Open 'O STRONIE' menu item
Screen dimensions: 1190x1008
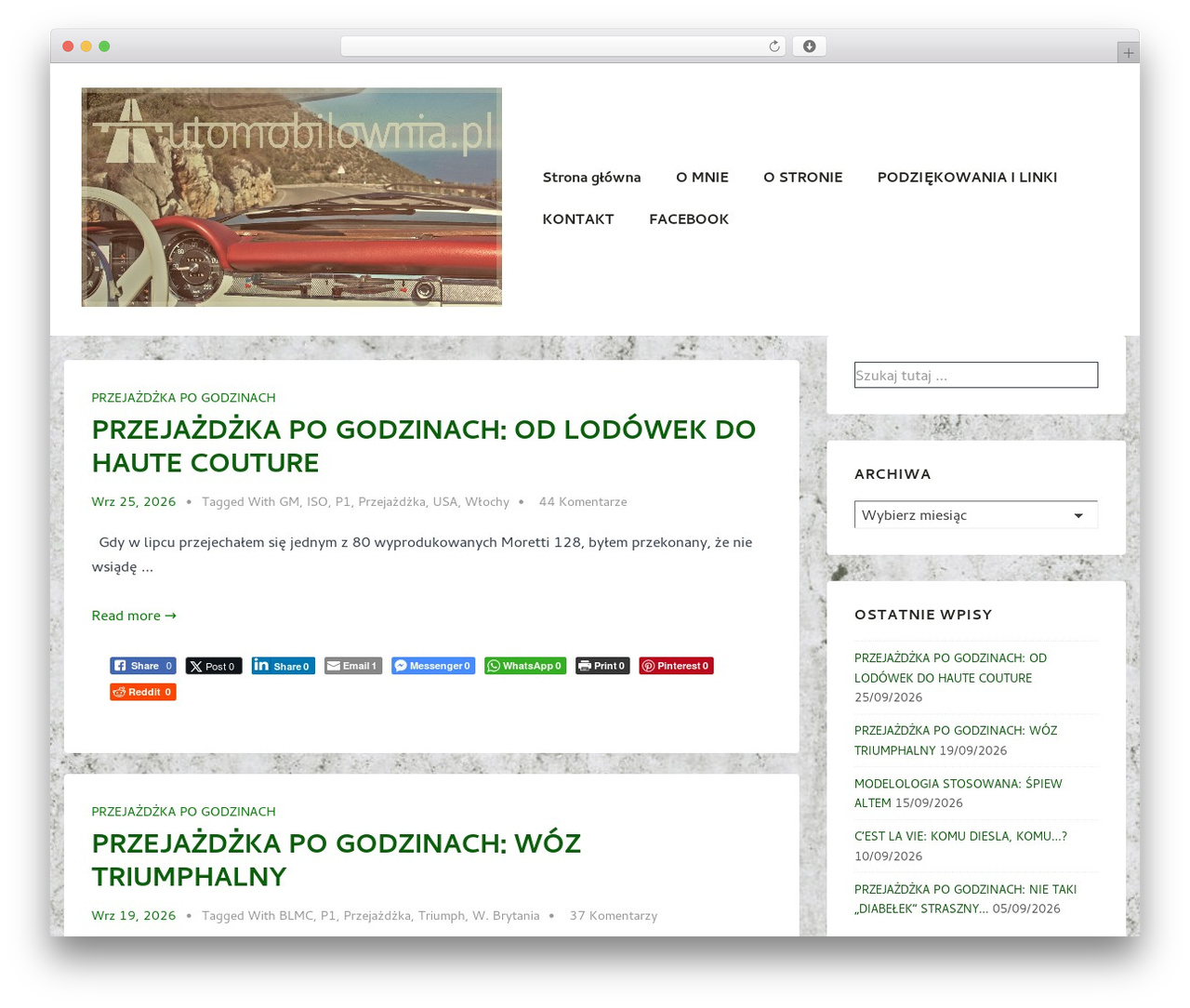tap(803, 177)
